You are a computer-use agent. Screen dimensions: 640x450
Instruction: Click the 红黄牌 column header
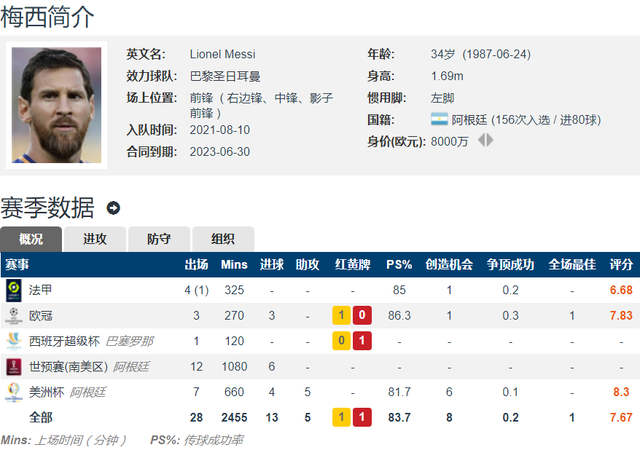353,265
